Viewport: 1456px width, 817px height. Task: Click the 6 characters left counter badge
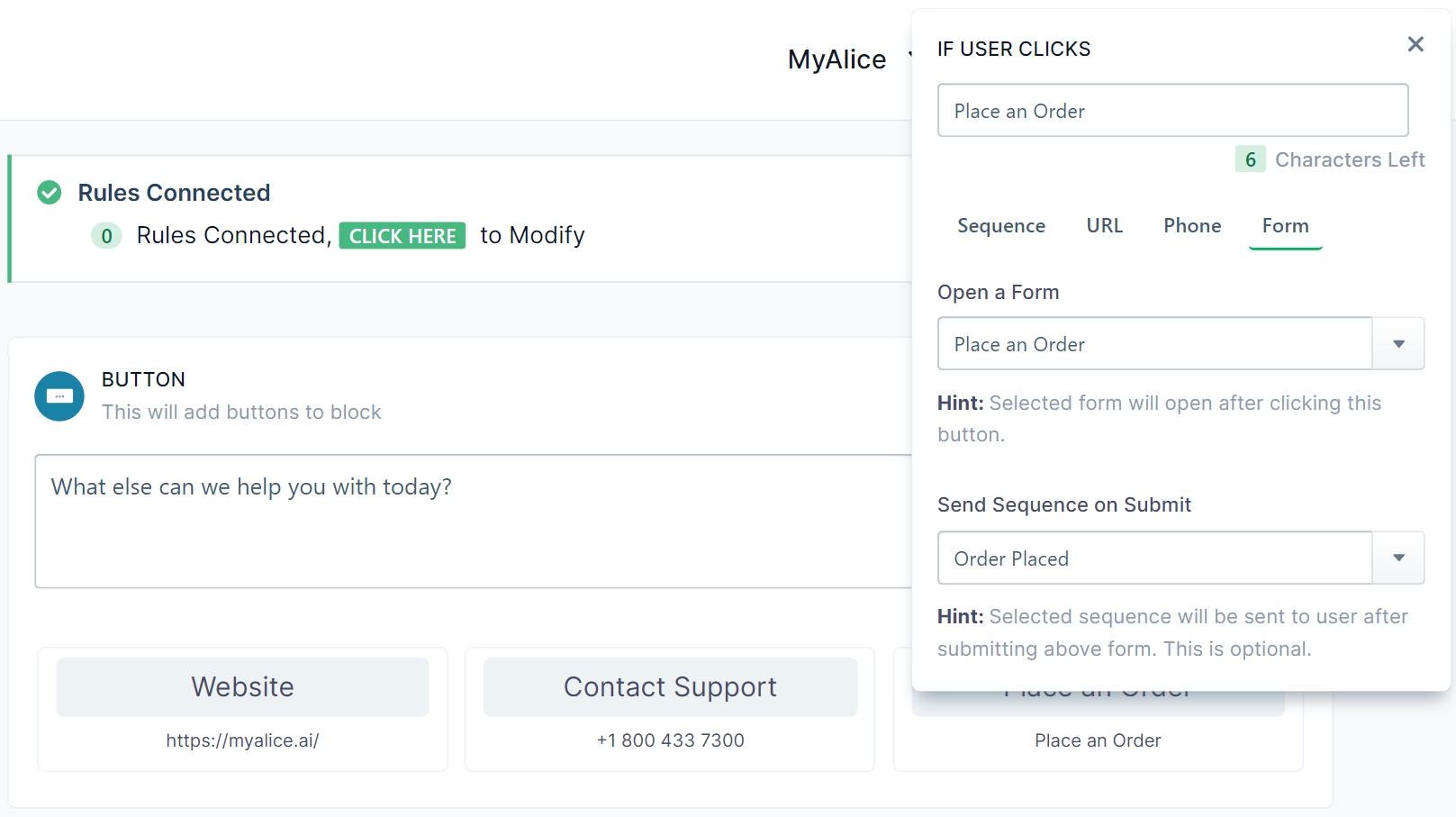tap(1250, 159)
